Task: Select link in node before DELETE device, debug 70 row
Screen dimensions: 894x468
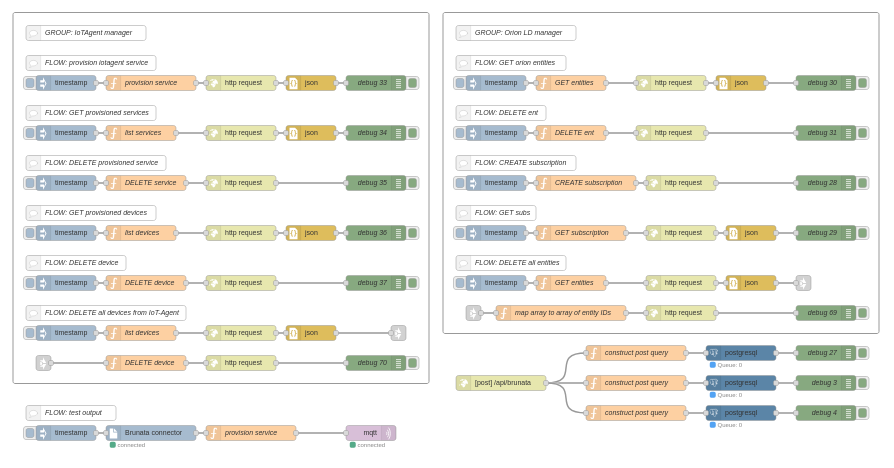Action: tap(43, 363)
